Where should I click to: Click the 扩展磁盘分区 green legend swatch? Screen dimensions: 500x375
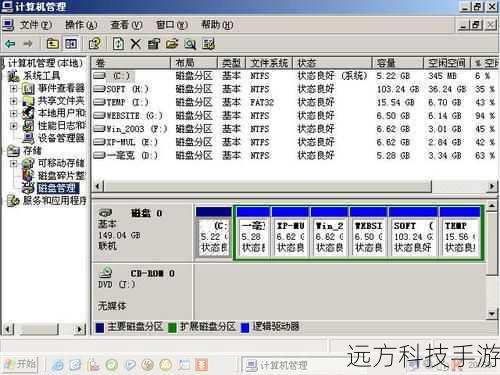tap(172, 327)
